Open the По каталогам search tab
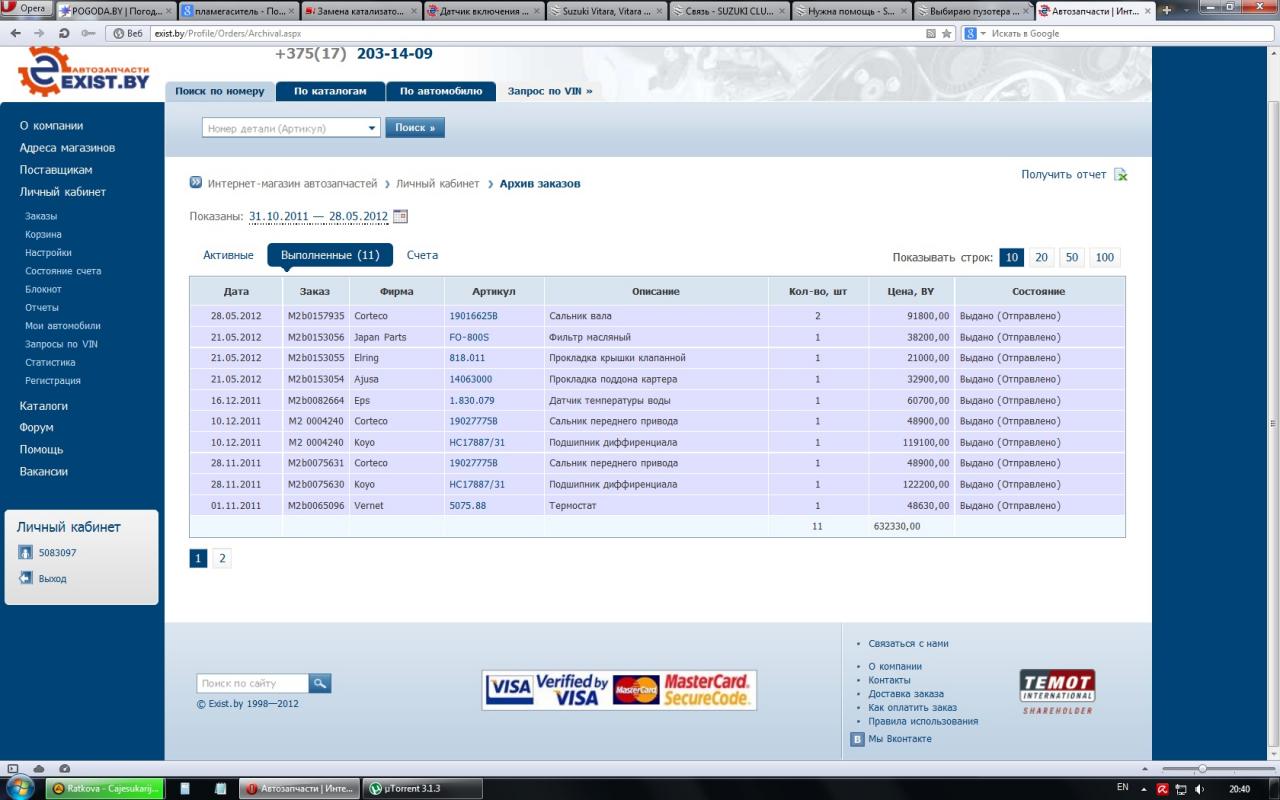 (330, 91)
